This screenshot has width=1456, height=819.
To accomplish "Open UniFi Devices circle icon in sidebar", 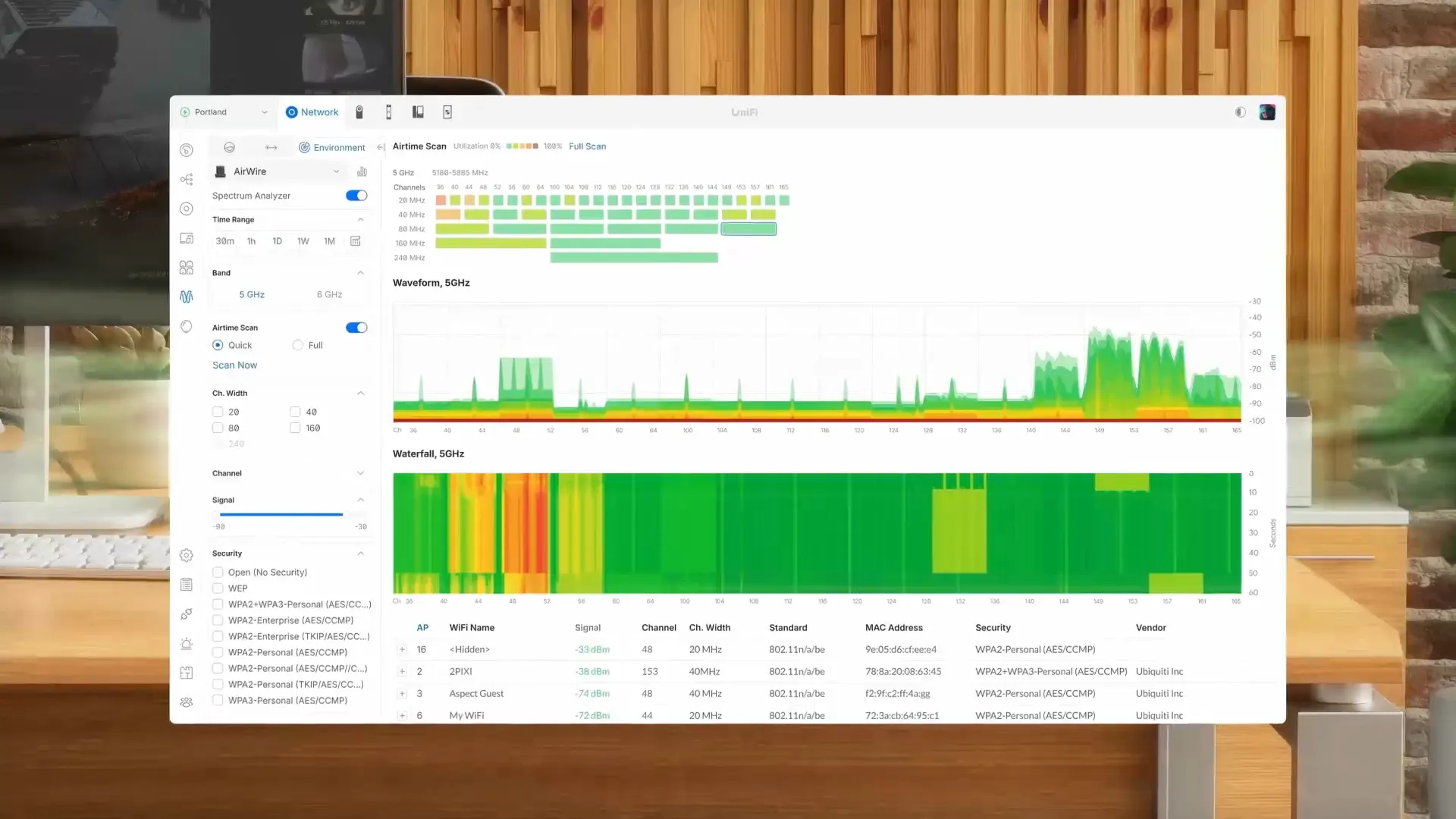I will pos(187,209).
